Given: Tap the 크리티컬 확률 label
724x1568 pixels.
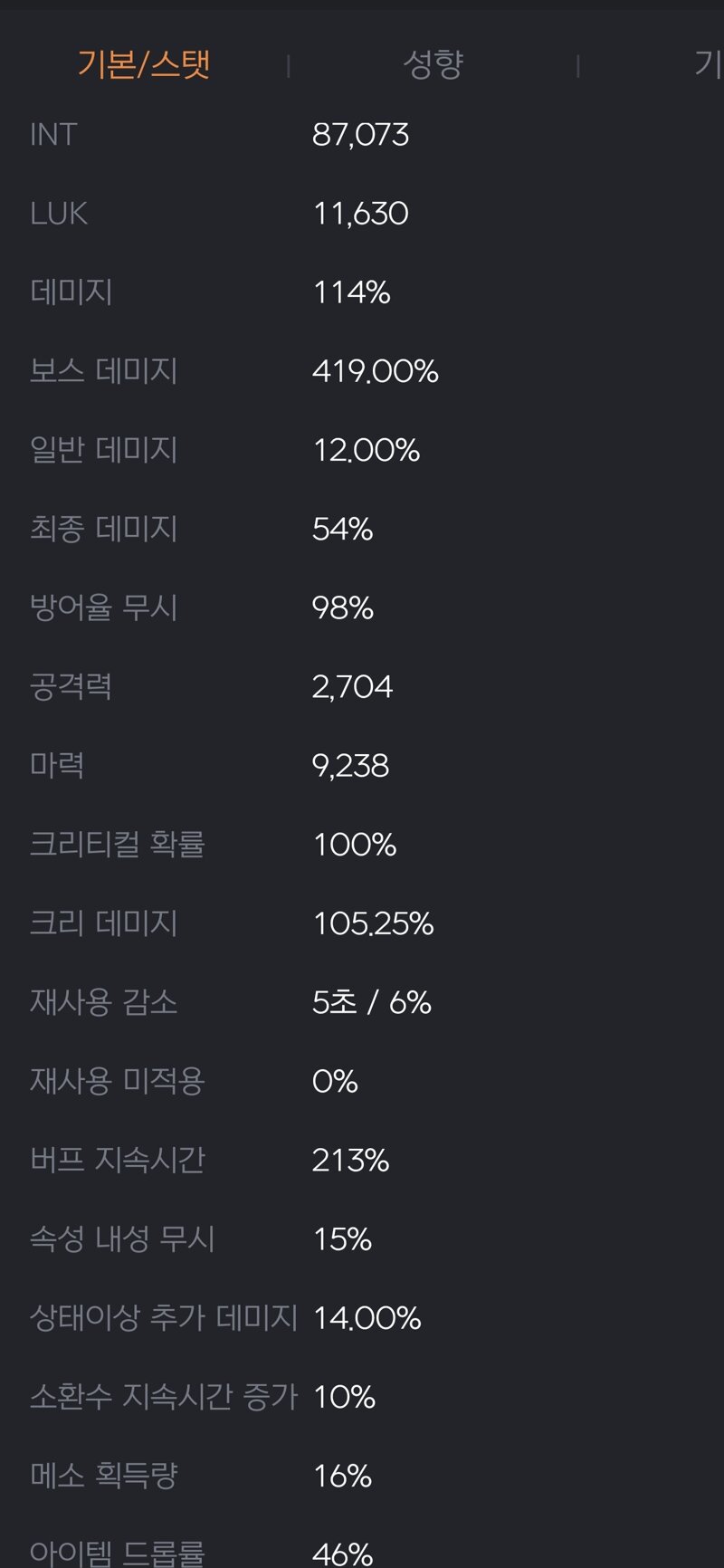Looking at the screenshot, I should (x=118, y=845).
